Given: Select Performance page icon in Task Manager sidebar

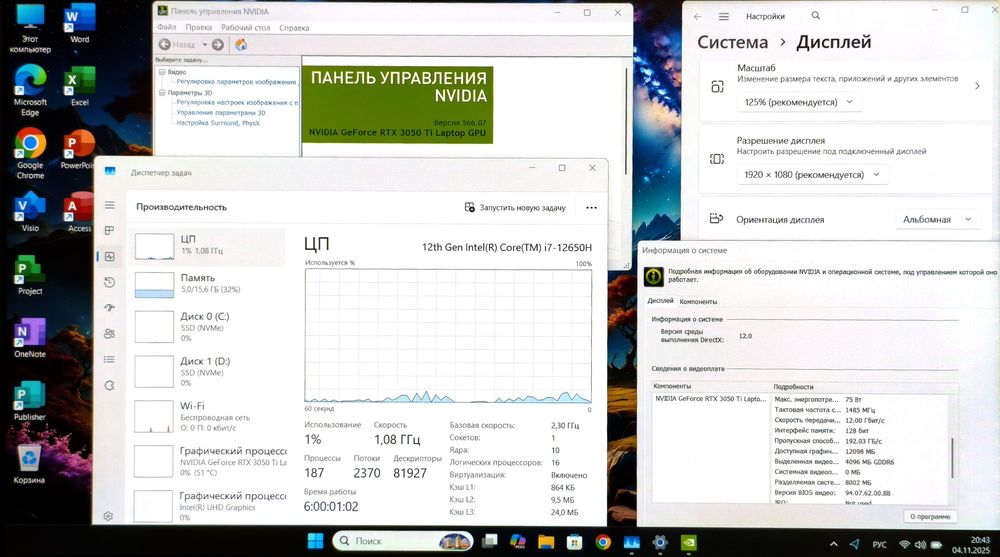Looking at the screenshot, I should click(110, 256).
